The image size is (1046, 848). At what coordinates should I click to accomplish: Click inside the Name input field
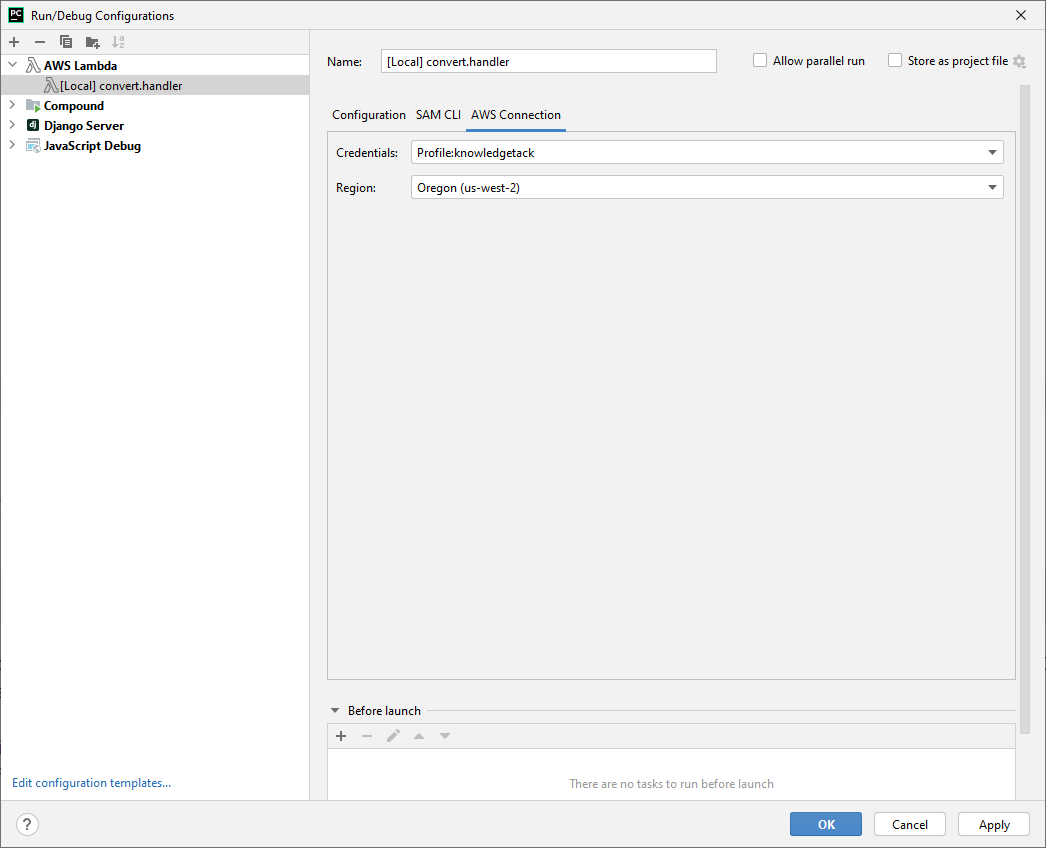548,60
